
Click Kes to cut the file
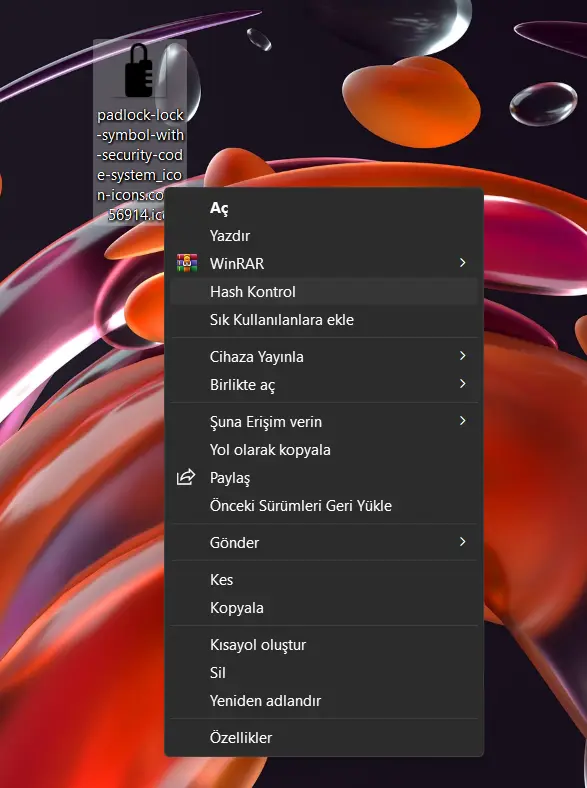coord(324,579)
